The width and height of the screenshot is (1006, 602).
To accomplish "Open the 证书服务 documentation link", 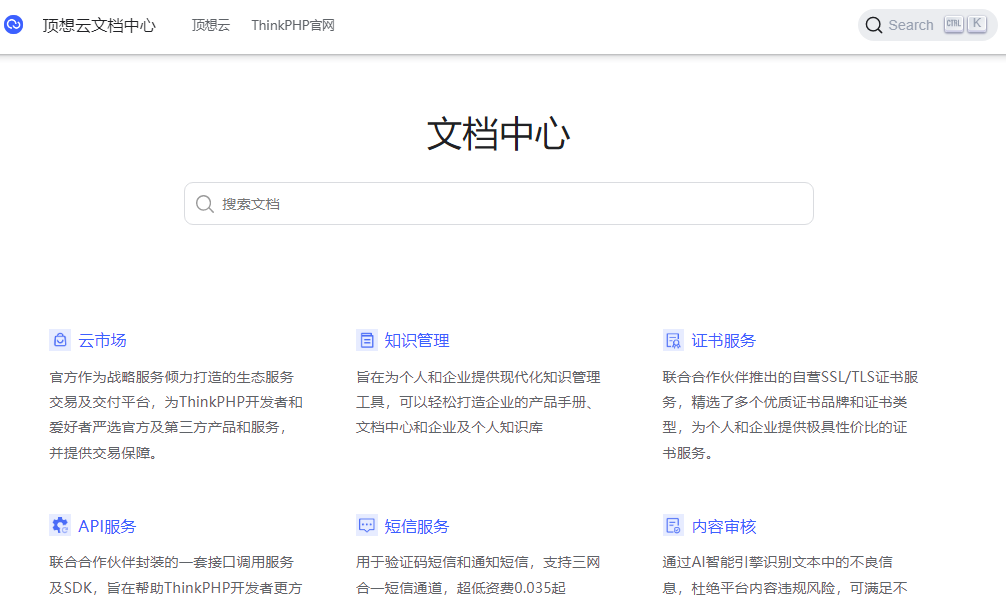I will tap(722, 340).
